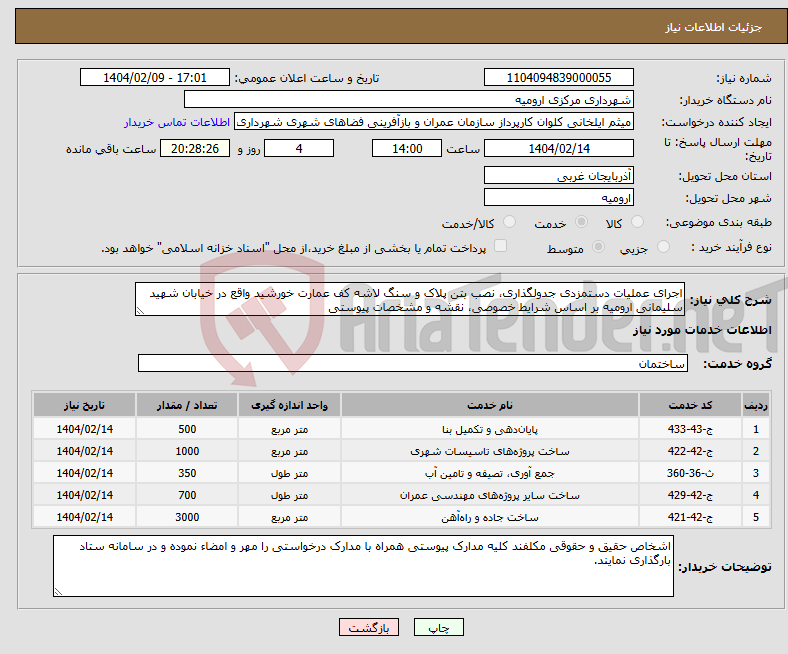Viewport: 788px width, 654px height.
Task: Click the deadline date field 1404/02/14
Action: pyautogui.click(x=558, y=148)
